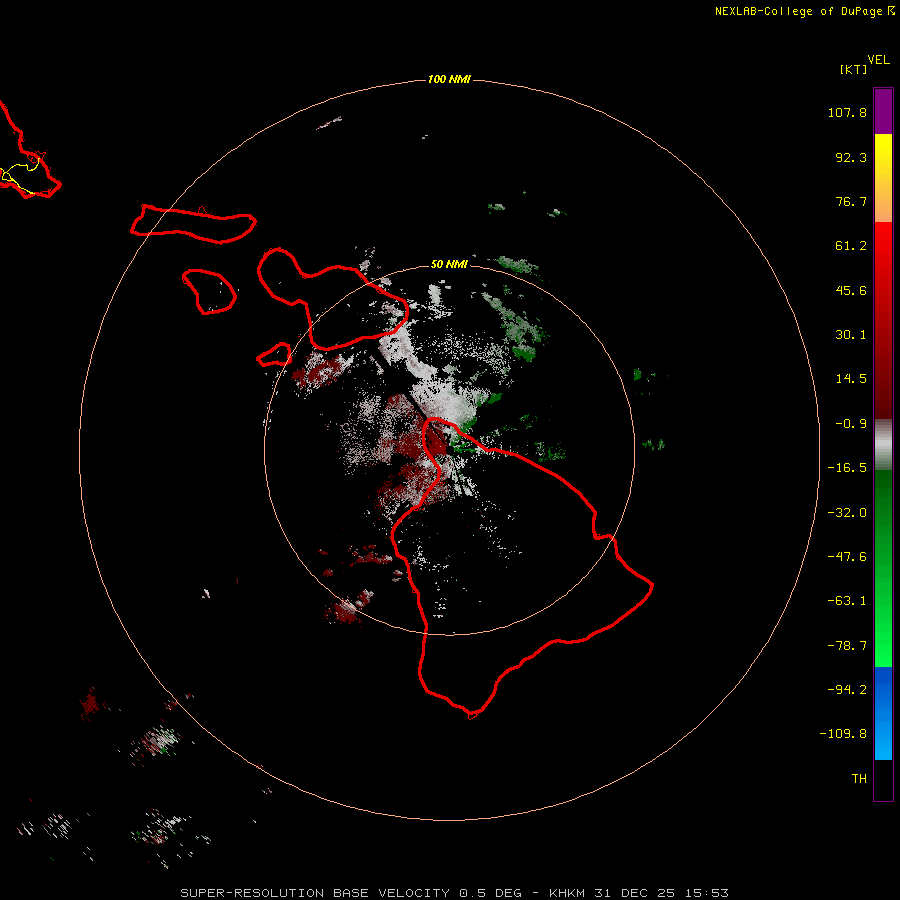Click the VEL legend title
This screenshot has width=900, height=900.
[x=878, y=60]
